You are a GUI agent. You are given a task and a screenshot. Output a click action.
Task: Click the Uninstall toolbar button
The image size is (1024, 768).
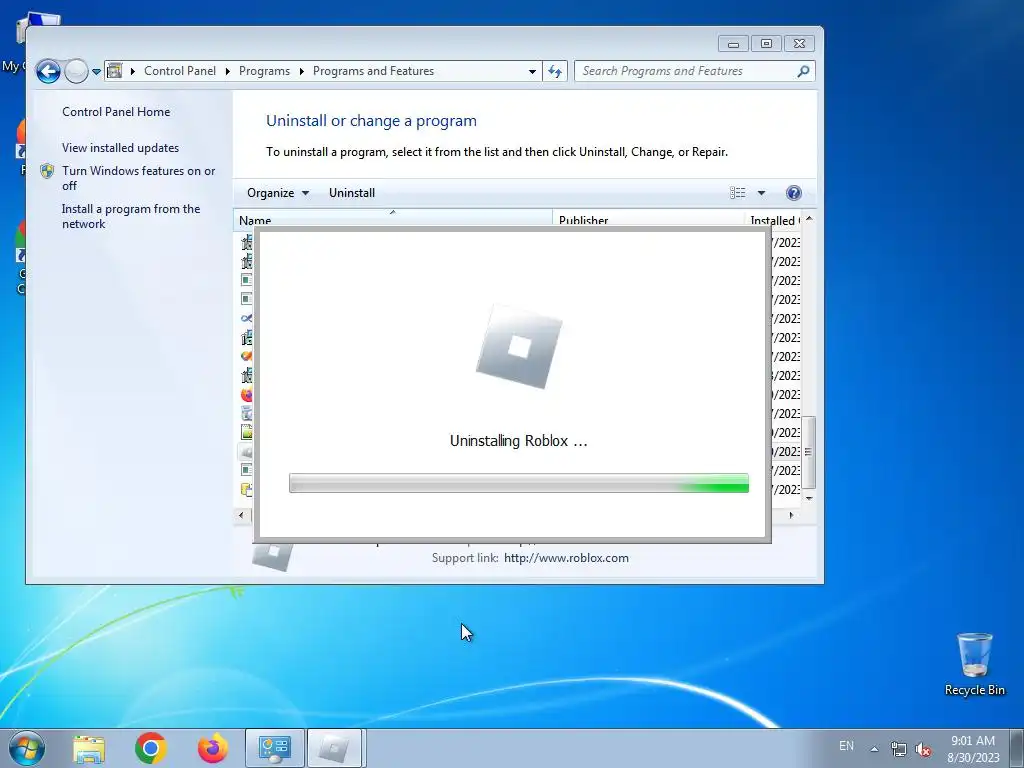coord(352,193)
